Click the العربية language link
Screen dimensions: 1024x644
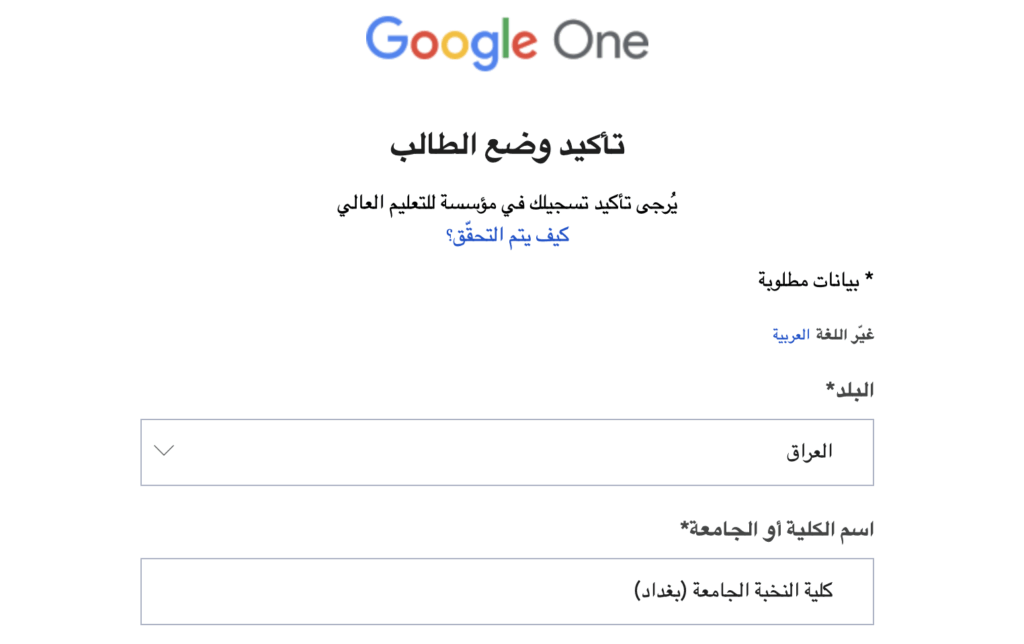click(x=790, y=335)
